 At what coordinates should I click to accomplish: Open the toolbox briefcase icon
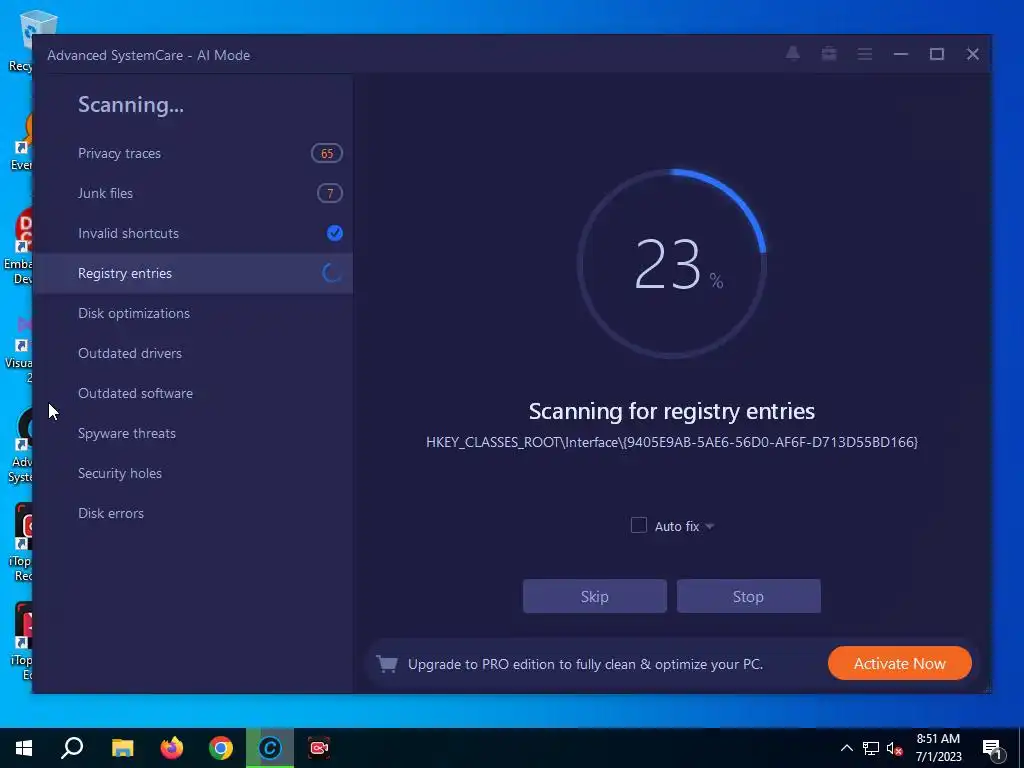[829, 54]
